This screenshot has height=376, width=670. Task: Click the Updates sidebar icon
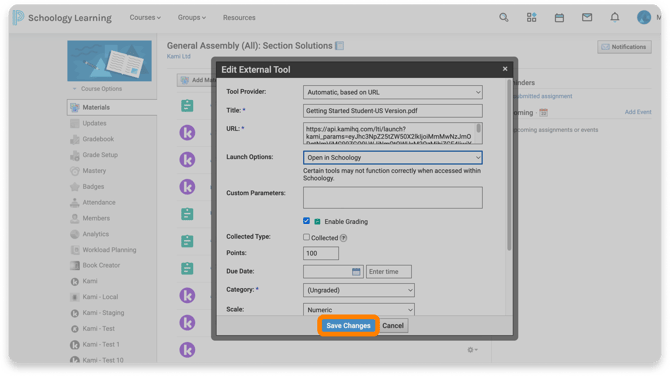click(75, 123)
